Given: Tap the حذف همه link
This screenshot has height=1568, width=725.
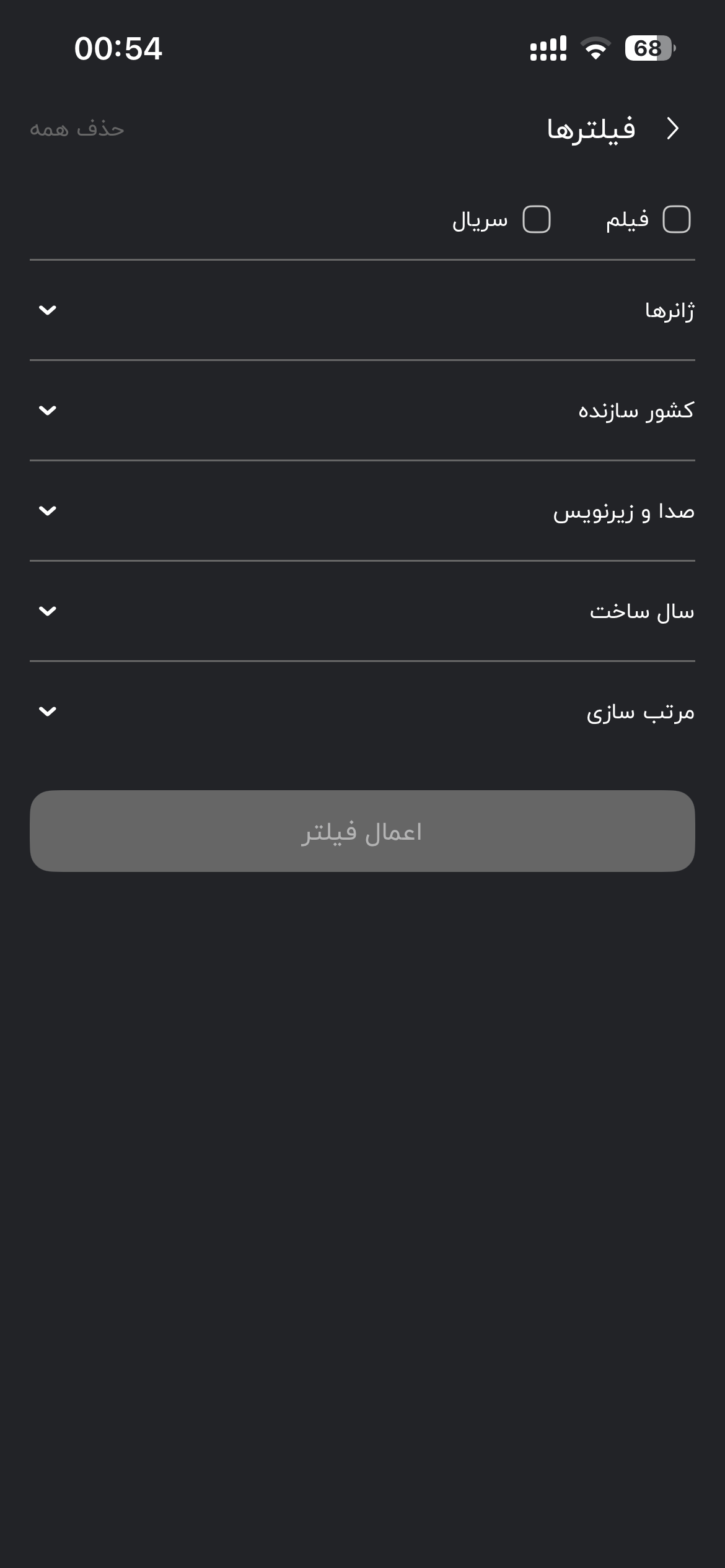Looking at the screenshot, I should (x=77, y=129).
